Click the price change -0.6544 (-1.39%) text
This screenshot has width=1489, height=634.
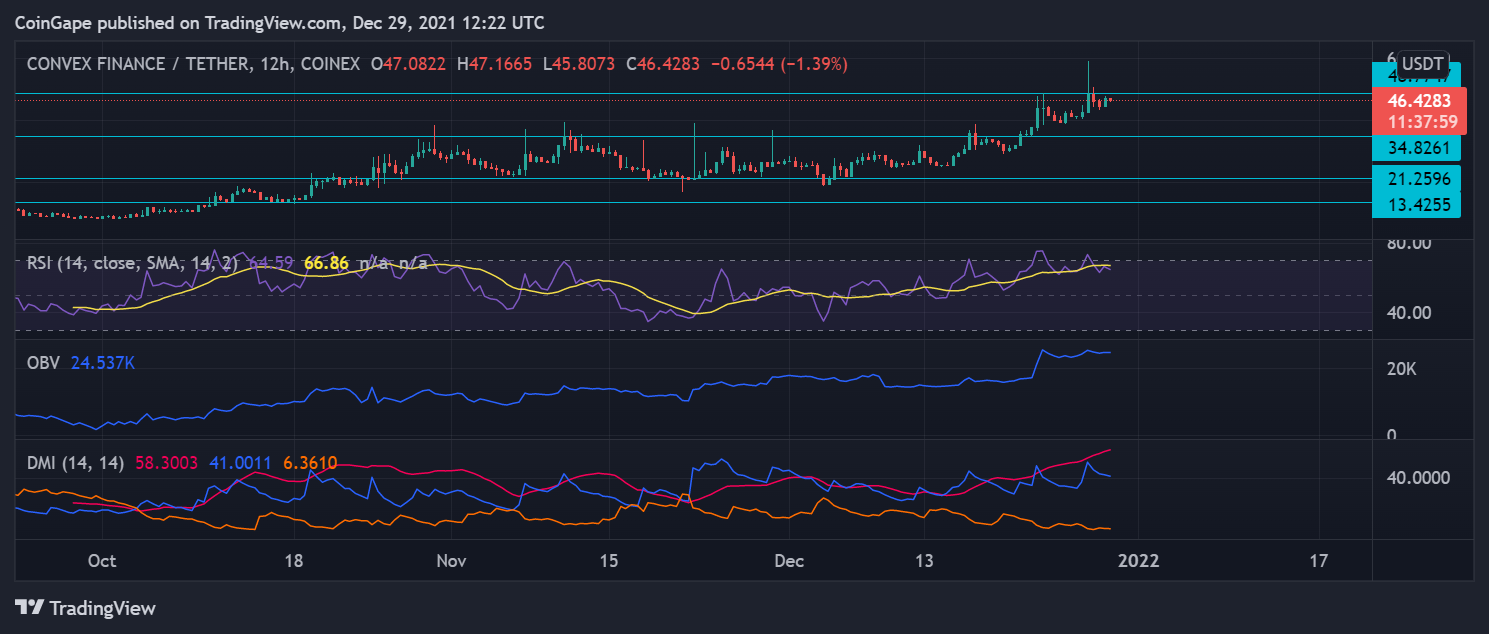coord(779,64)
